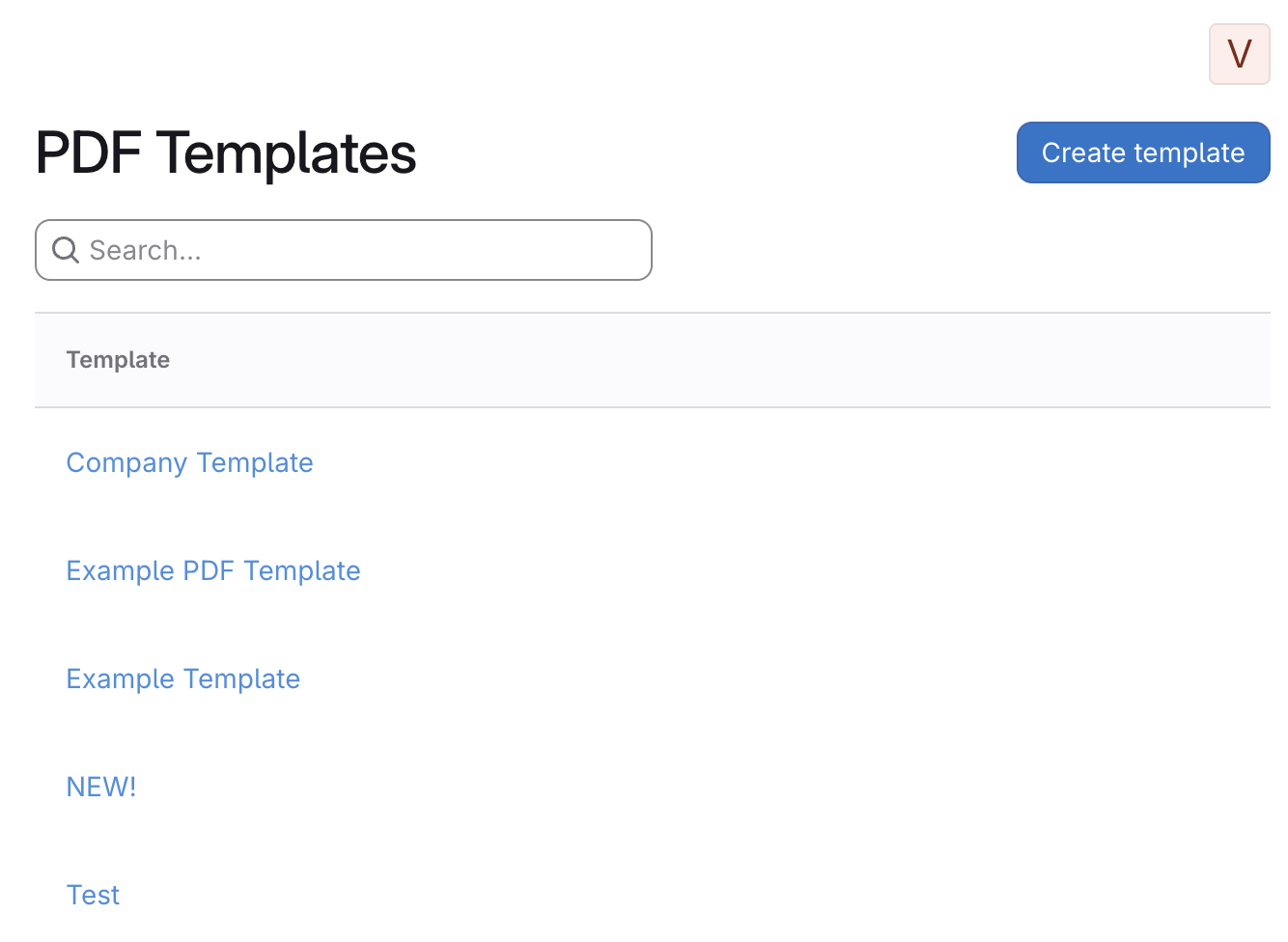Click the placeholder text "Search..."
The height and width of the screenshot is (942, 1288).
(145, 251)
